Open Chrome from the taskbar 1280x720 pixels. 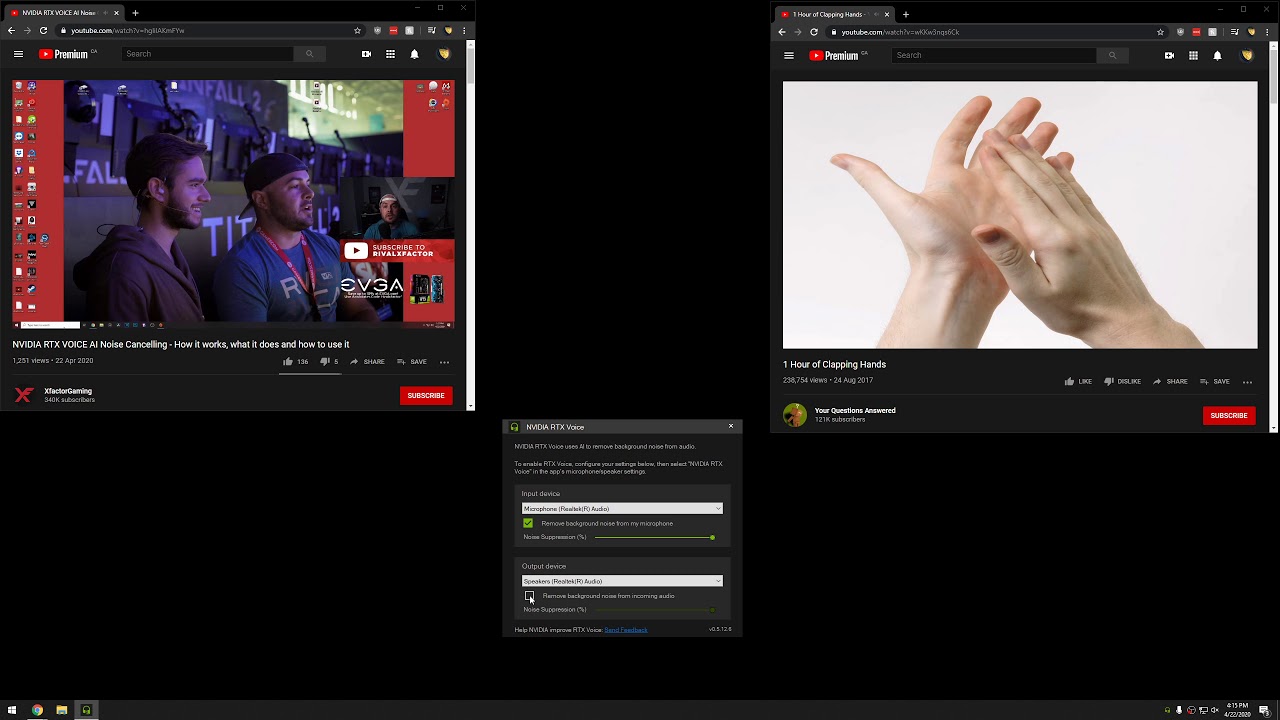(x=37, y=710)
